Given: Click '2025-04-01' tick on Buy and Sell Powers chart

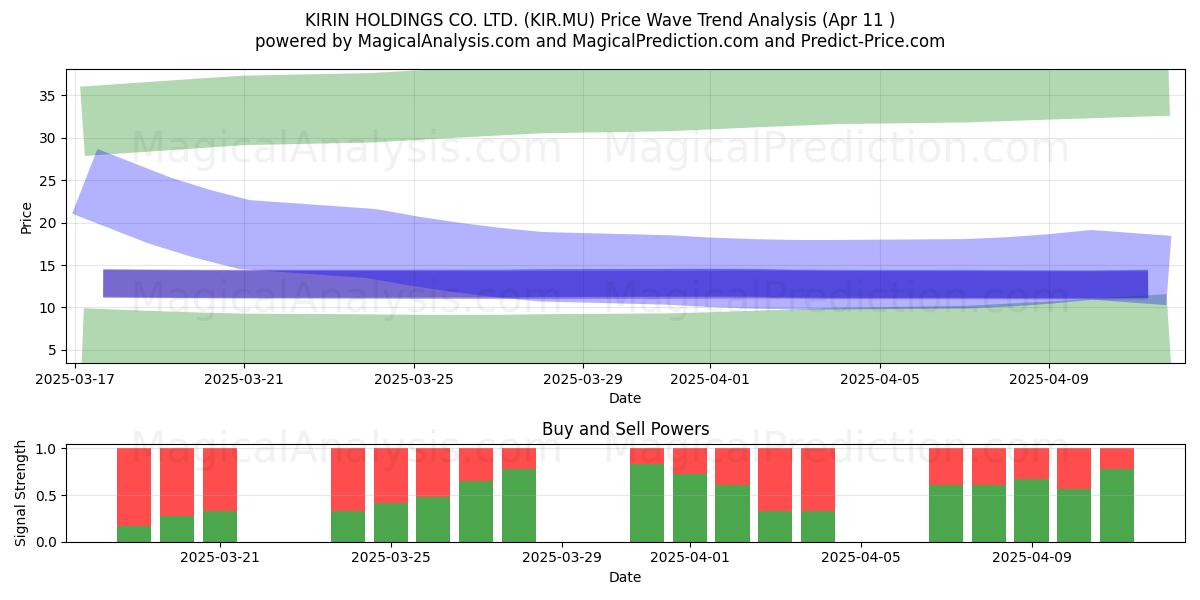Looking at the screenshot, I should click(690, 558).
